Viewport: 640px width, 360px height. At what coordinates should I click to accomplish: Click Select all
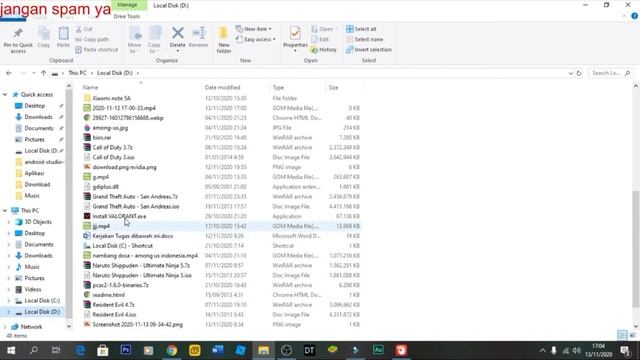click(361, 29)
